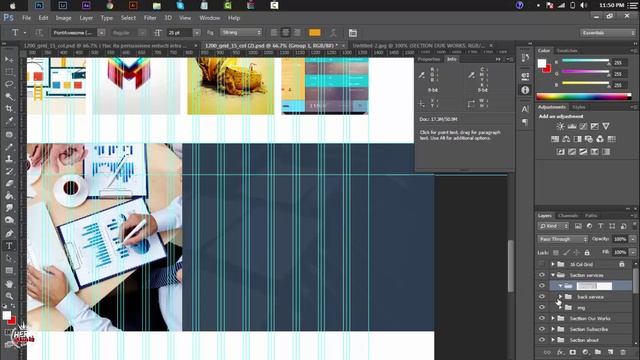Hide the back service group

point(542,297)
